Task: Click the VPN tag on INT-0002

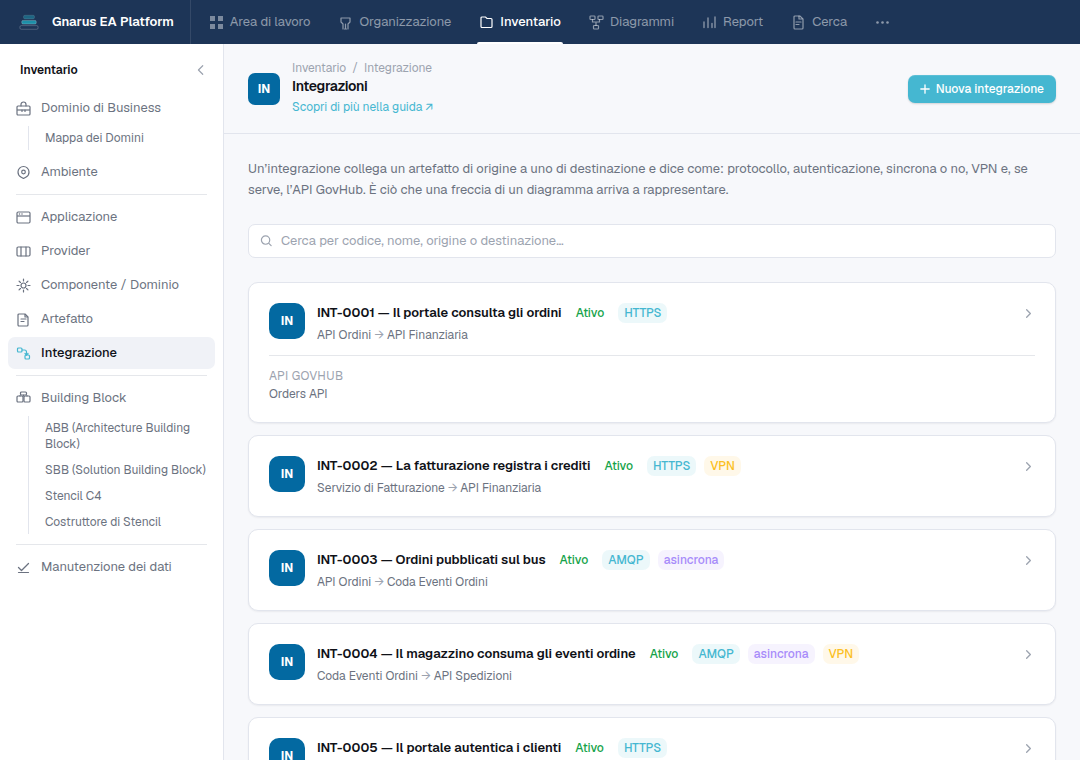Action: pos(722,466)
